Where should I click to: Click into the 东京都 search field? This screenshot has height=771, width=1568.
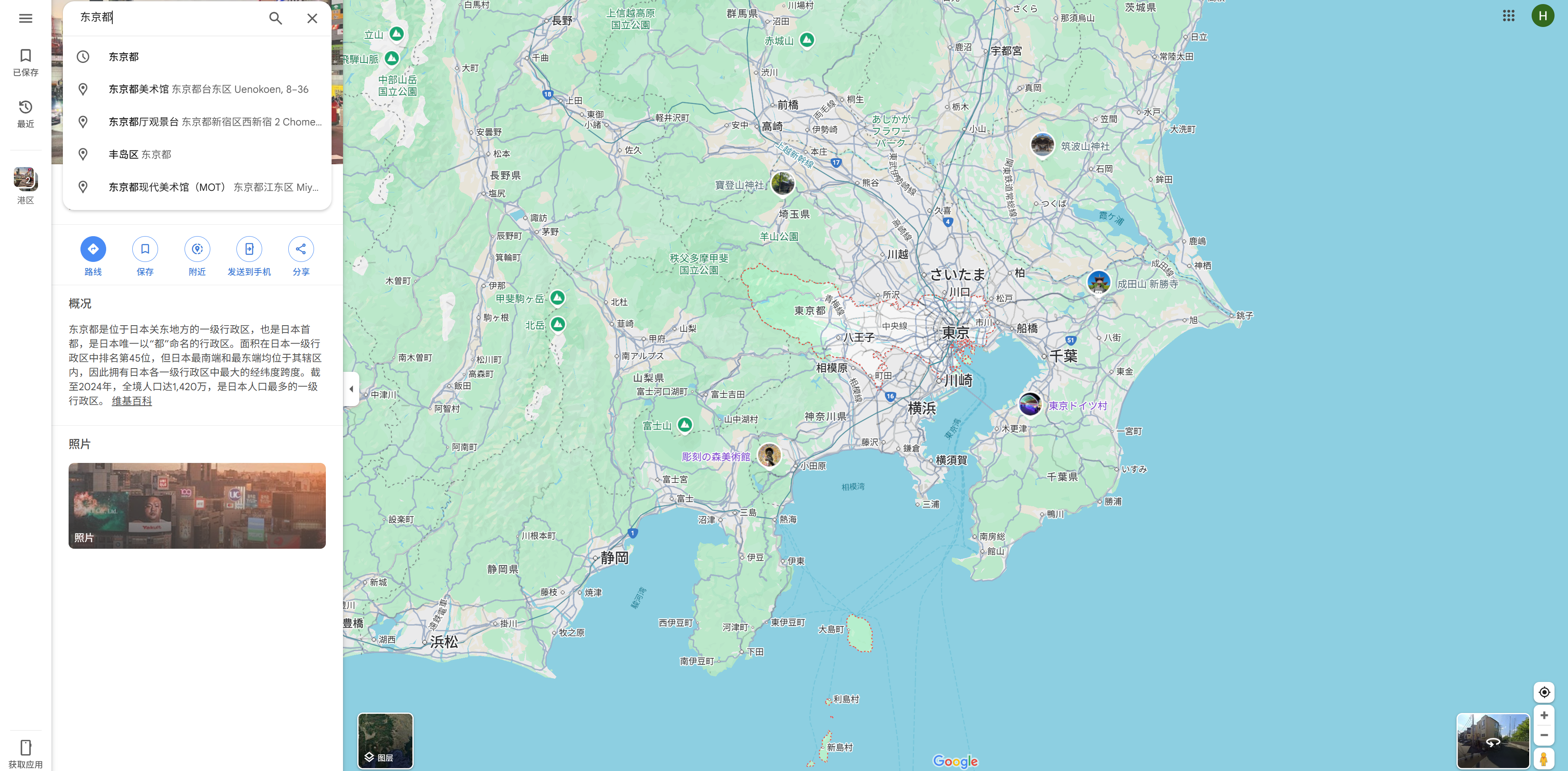click(170, 18)
